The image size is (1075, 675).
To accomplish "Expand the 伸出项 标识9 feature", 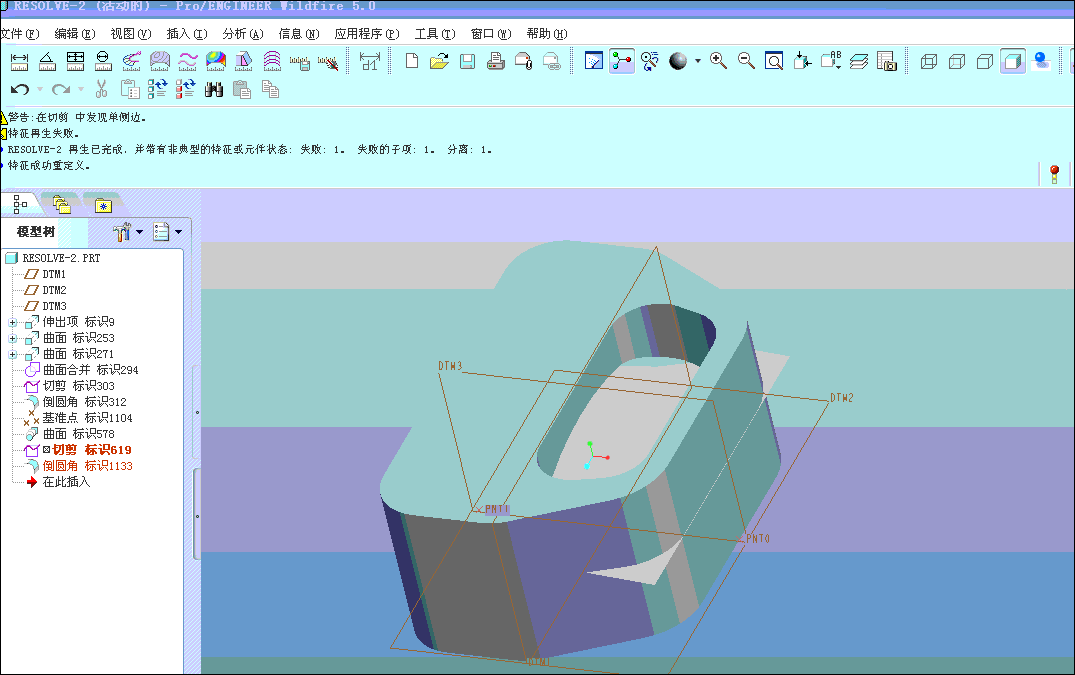I will (12, 322).
